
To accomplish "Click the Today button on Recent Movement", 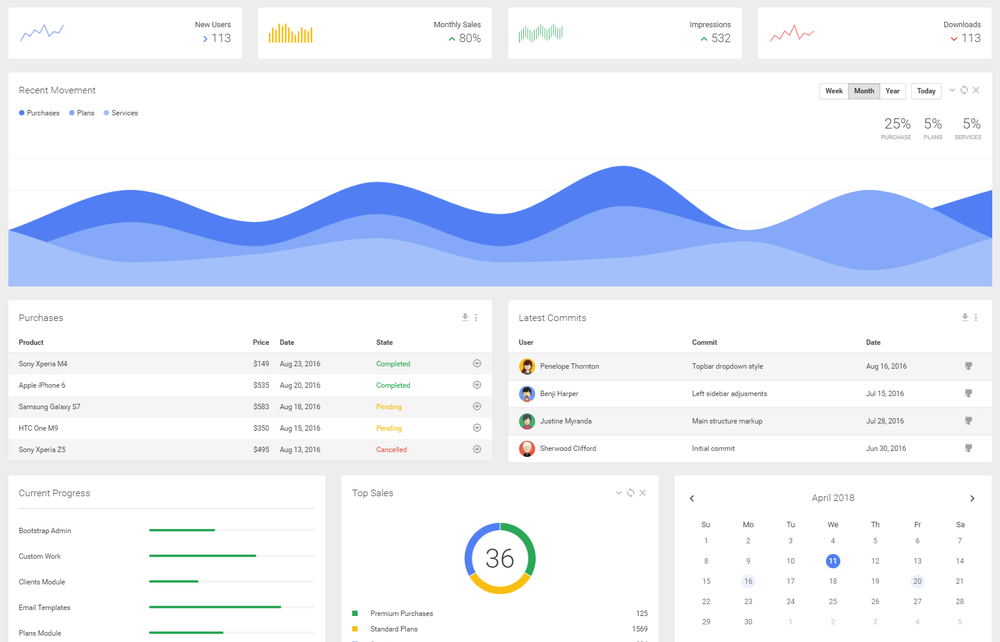I will coord(925,90).
